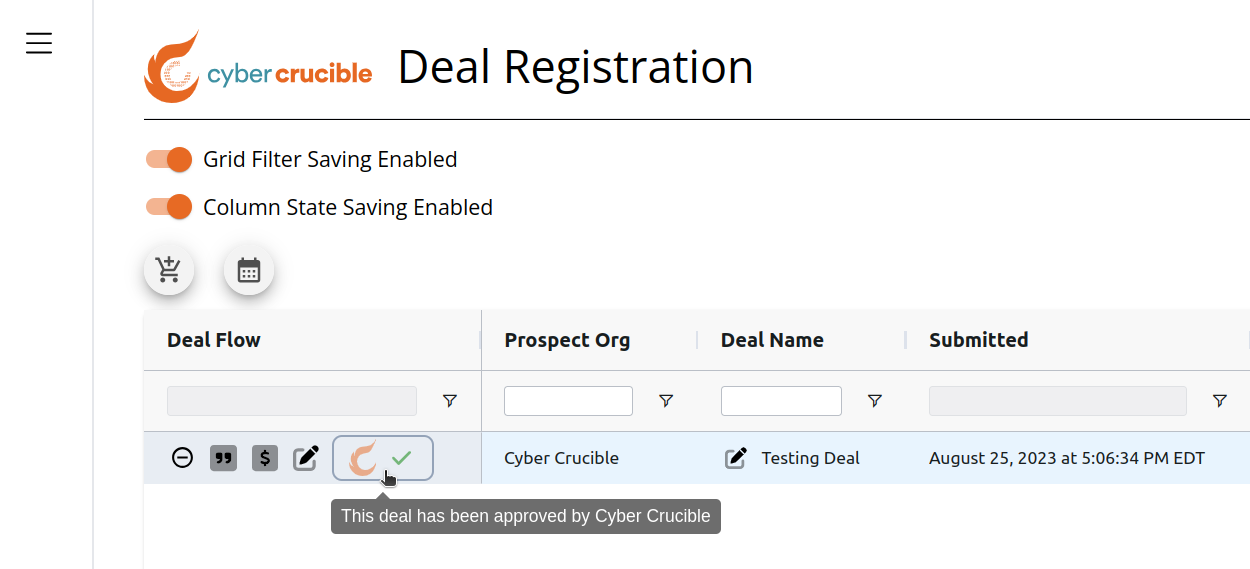
Task: Sort by the Prospect Org column header
Action: coord(567,340)
